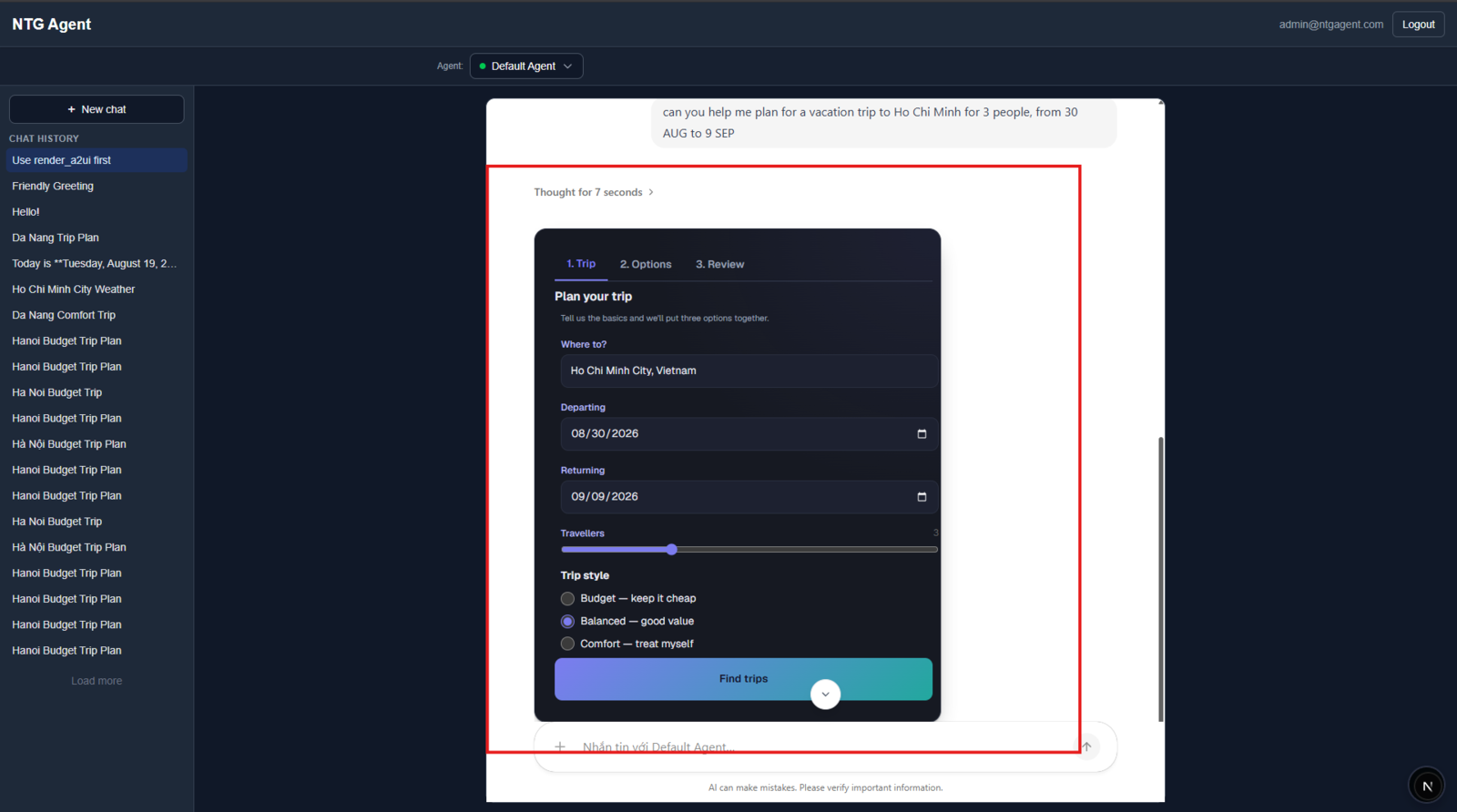Start a New chat with plus button
This screenshot has width=1457, height=812.
97,109
